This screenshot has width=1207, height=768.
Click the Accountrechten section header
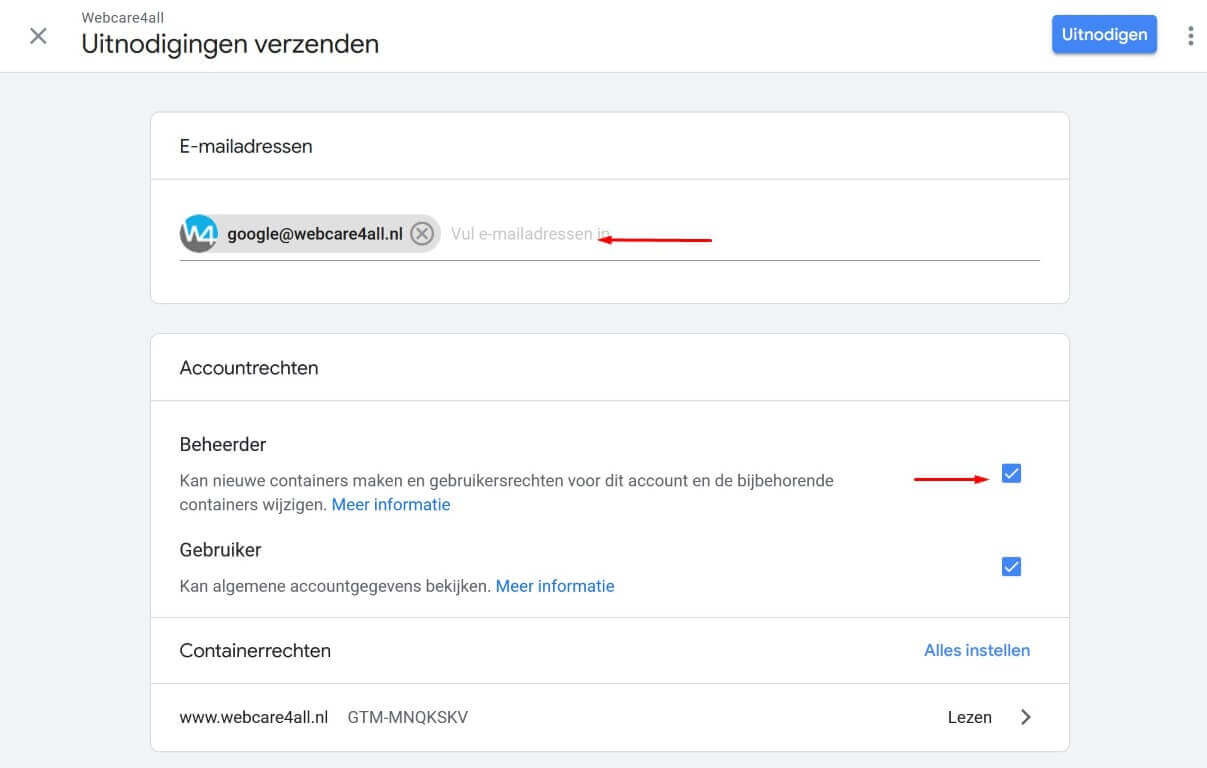coord(248,367)
